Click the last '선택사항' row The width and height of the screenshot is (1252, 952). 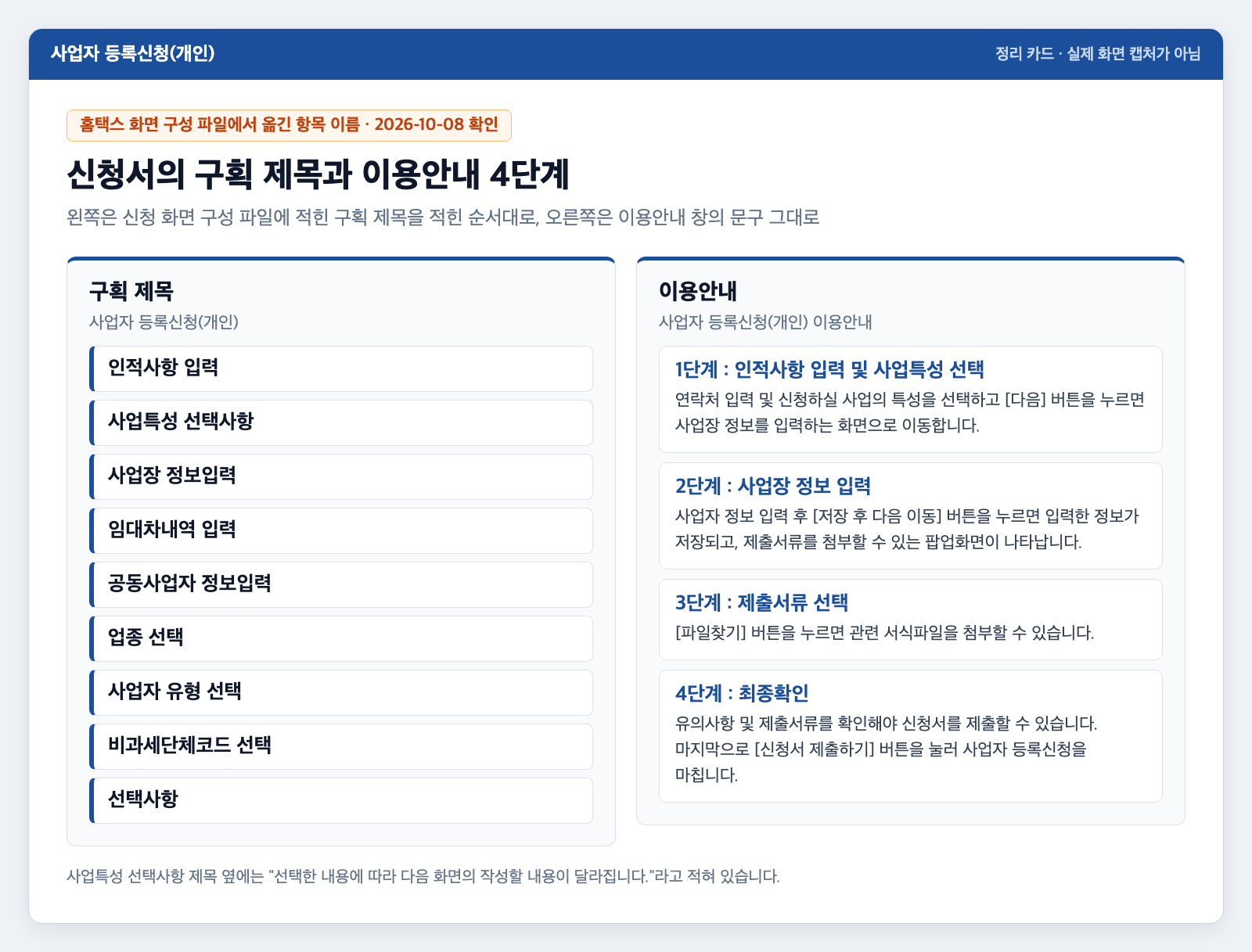[x=341, y=800]
